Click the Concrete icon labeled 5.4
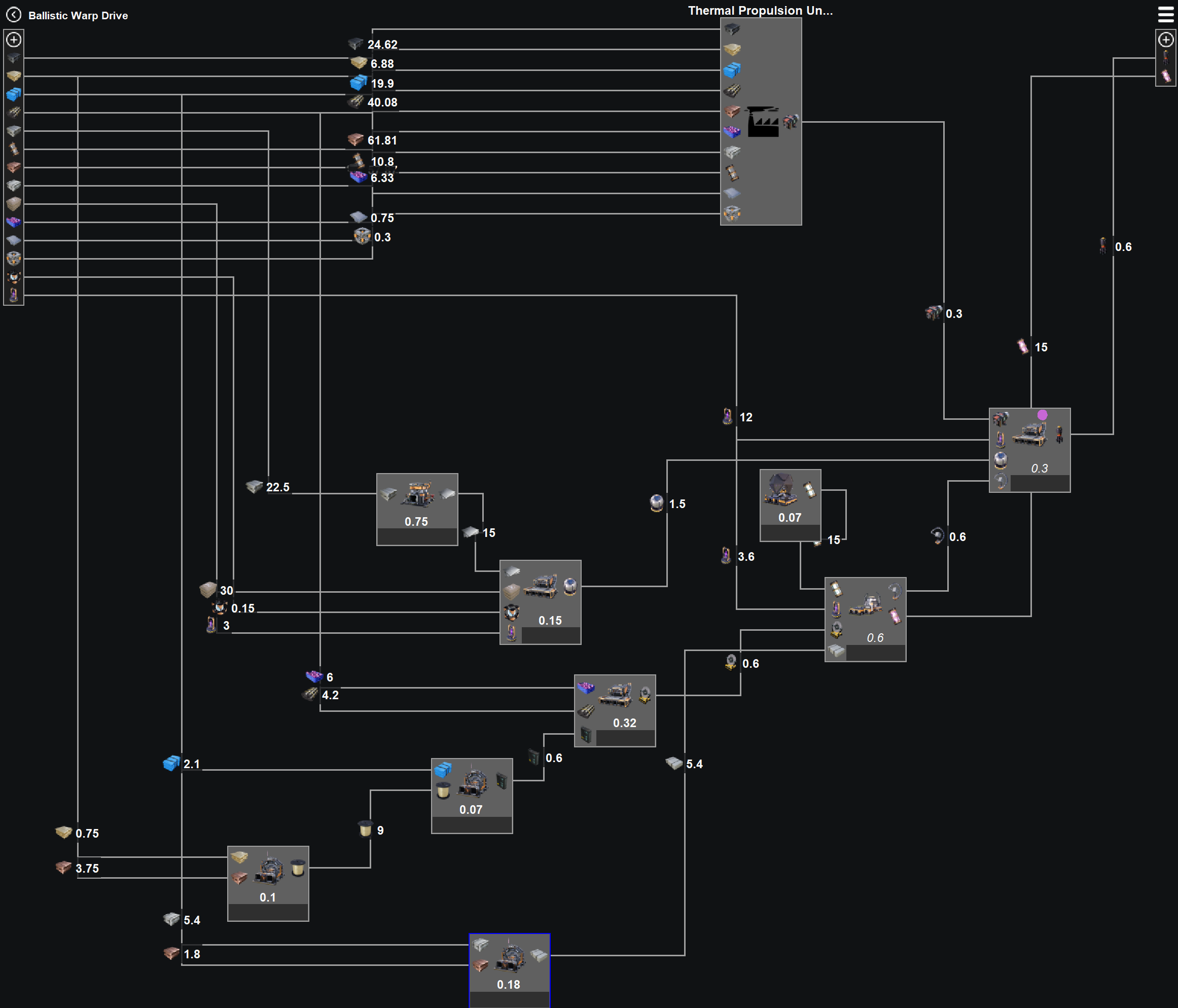Viewport: 1178px width, 1008px height. [172, 919]
